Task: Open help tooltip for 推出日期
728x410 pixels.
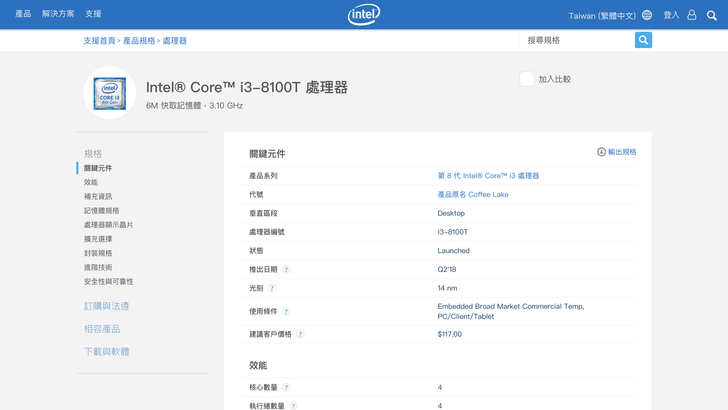Action: tap(286, 270)
